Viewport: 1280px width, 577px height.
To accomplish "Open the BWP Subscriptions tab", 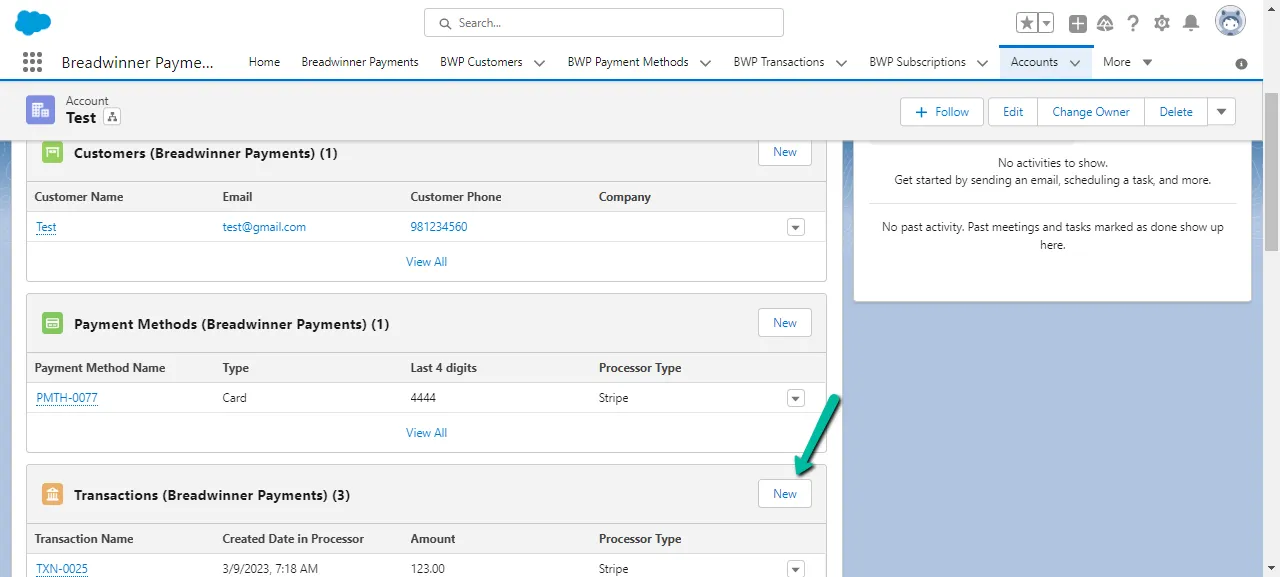I will 917,62.
